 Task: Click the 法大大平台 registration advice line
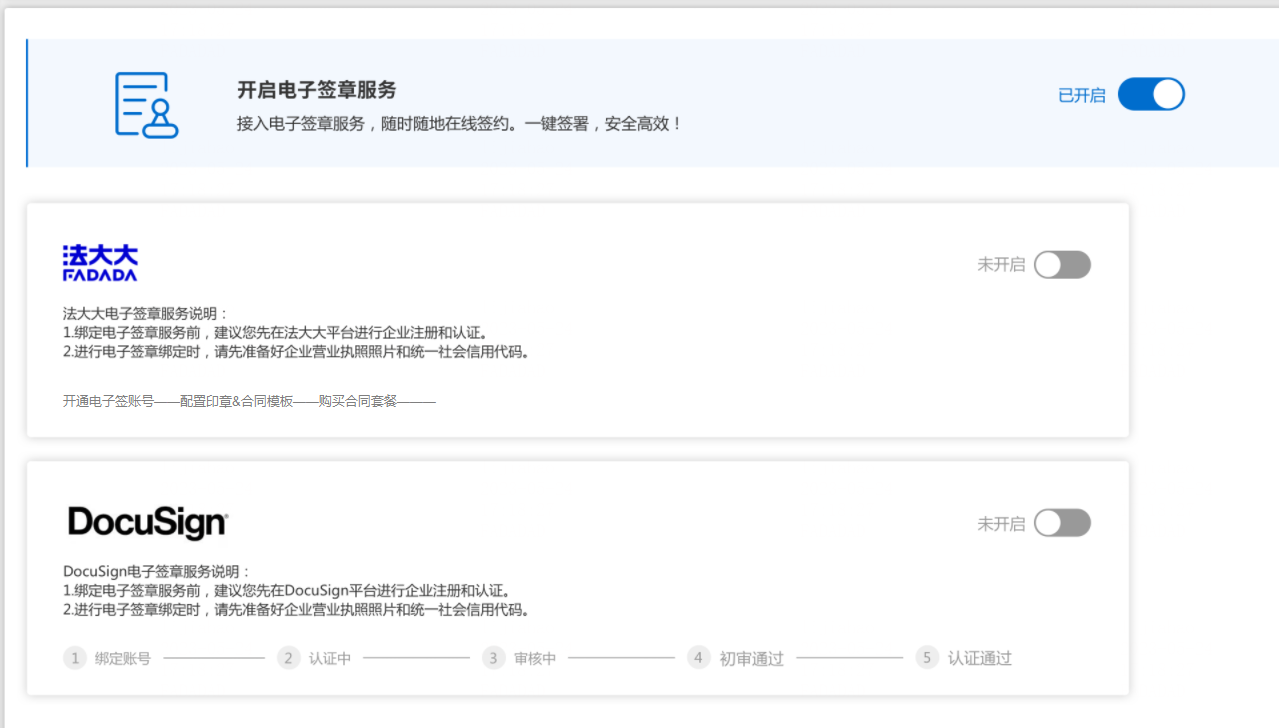(x=275, y=333)
